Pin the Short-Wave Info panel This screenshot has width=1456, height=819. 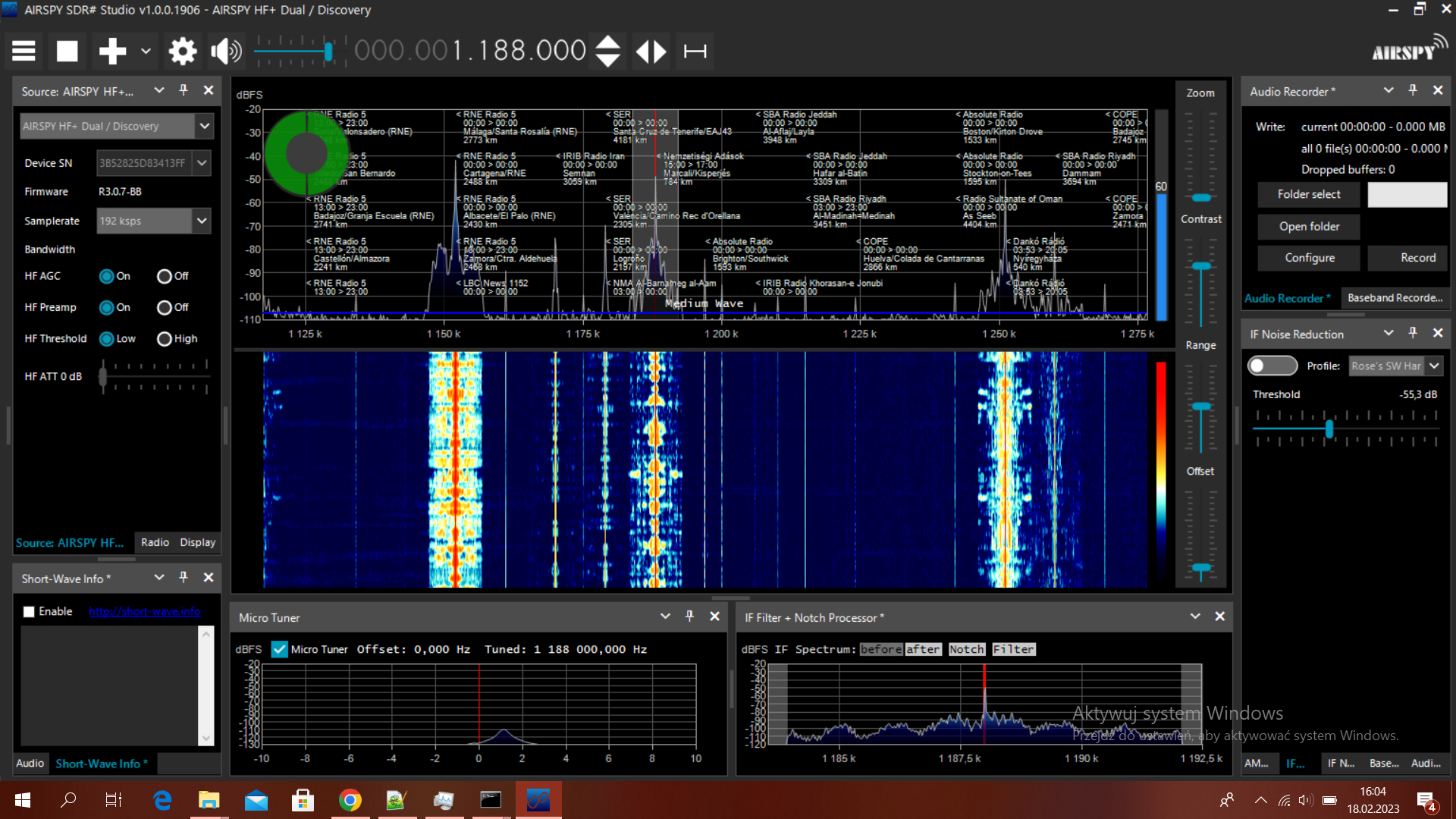[184, 578]
